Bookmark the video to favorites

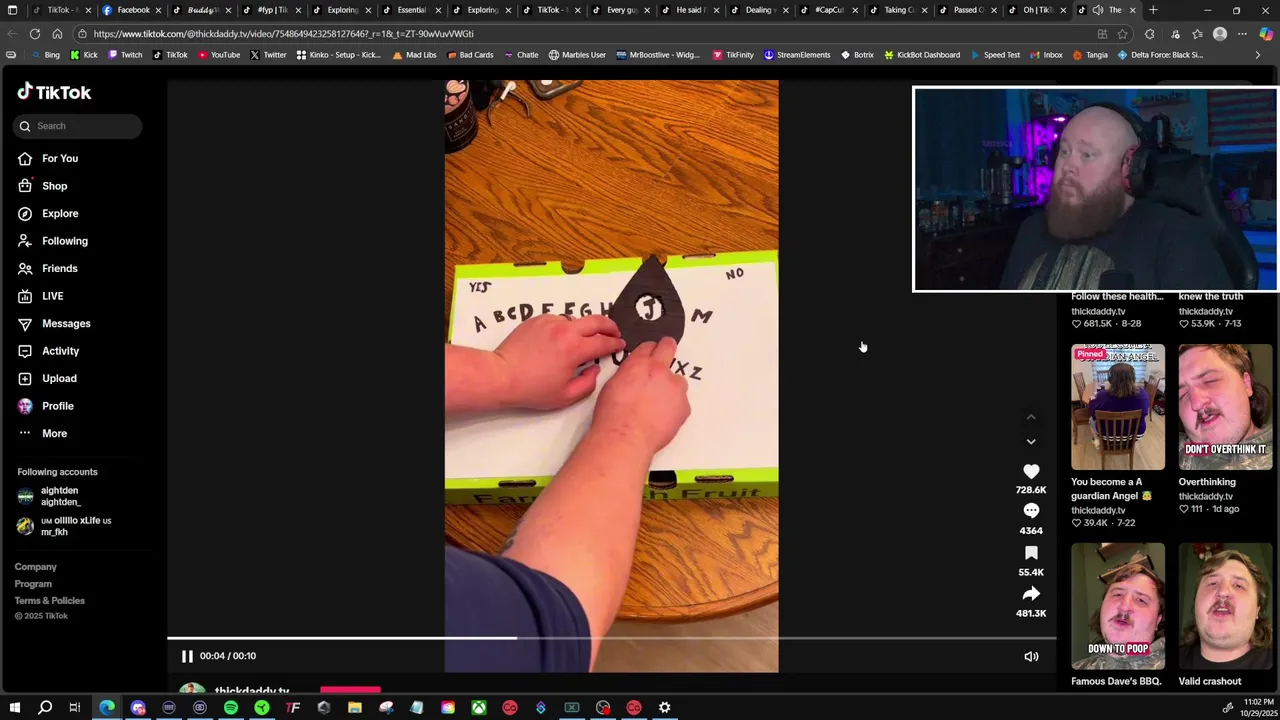click(1031, 553)
